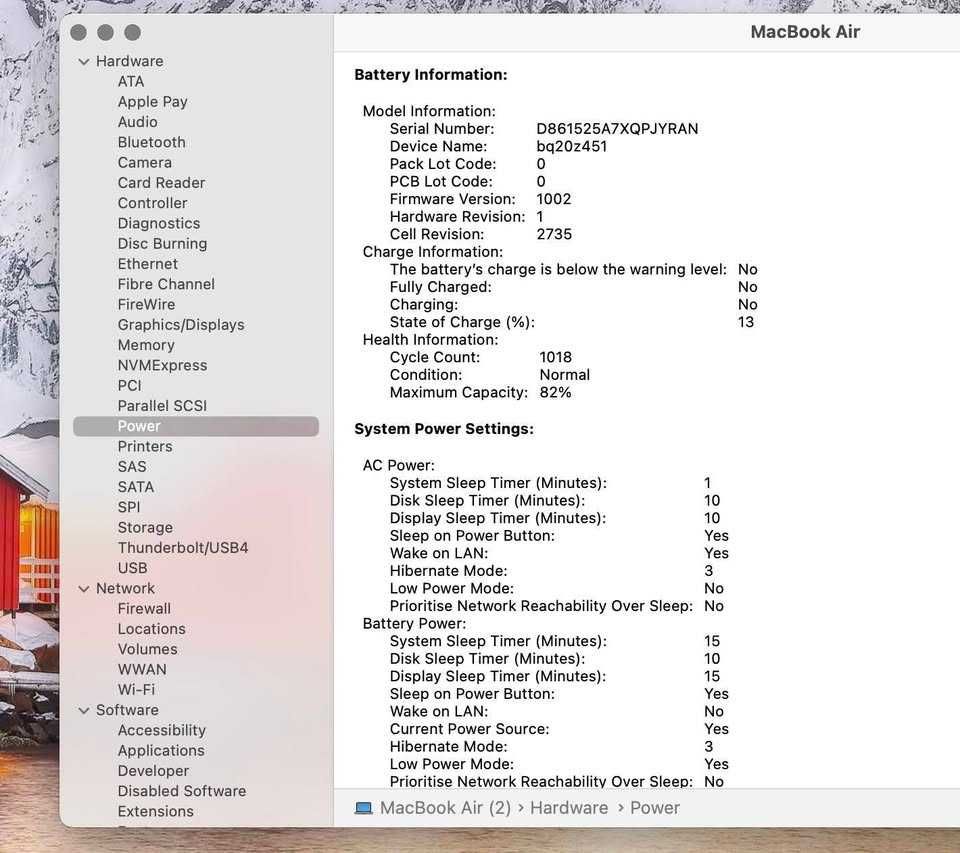Select FireWire in sidebar

(146, 304)
